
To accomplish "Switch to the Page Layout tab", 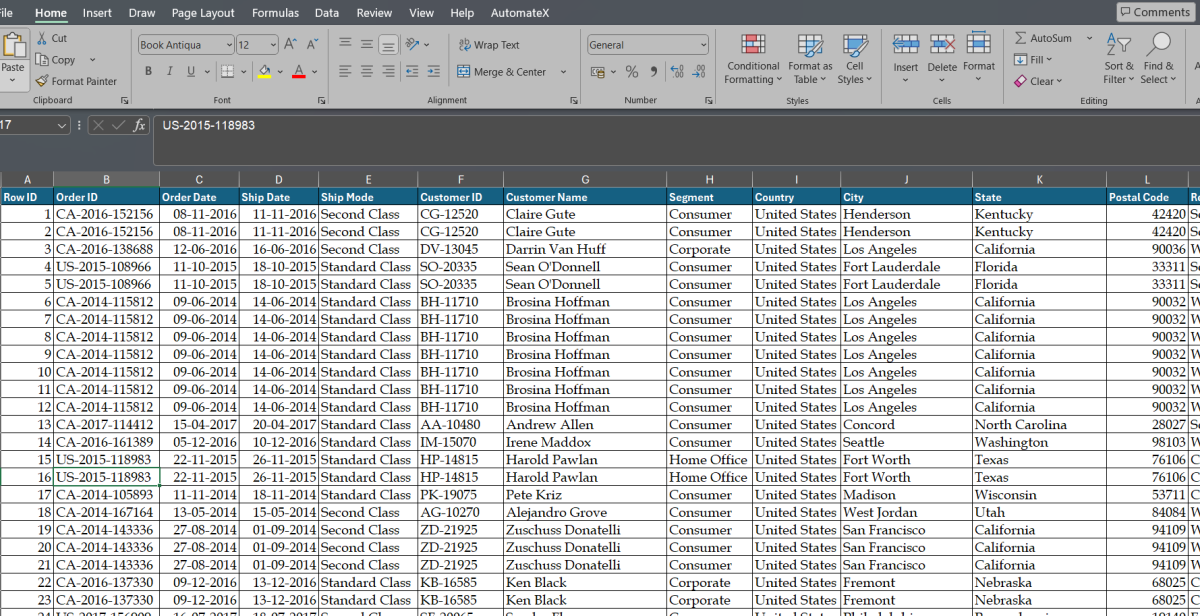I will [x=203, y=13].
